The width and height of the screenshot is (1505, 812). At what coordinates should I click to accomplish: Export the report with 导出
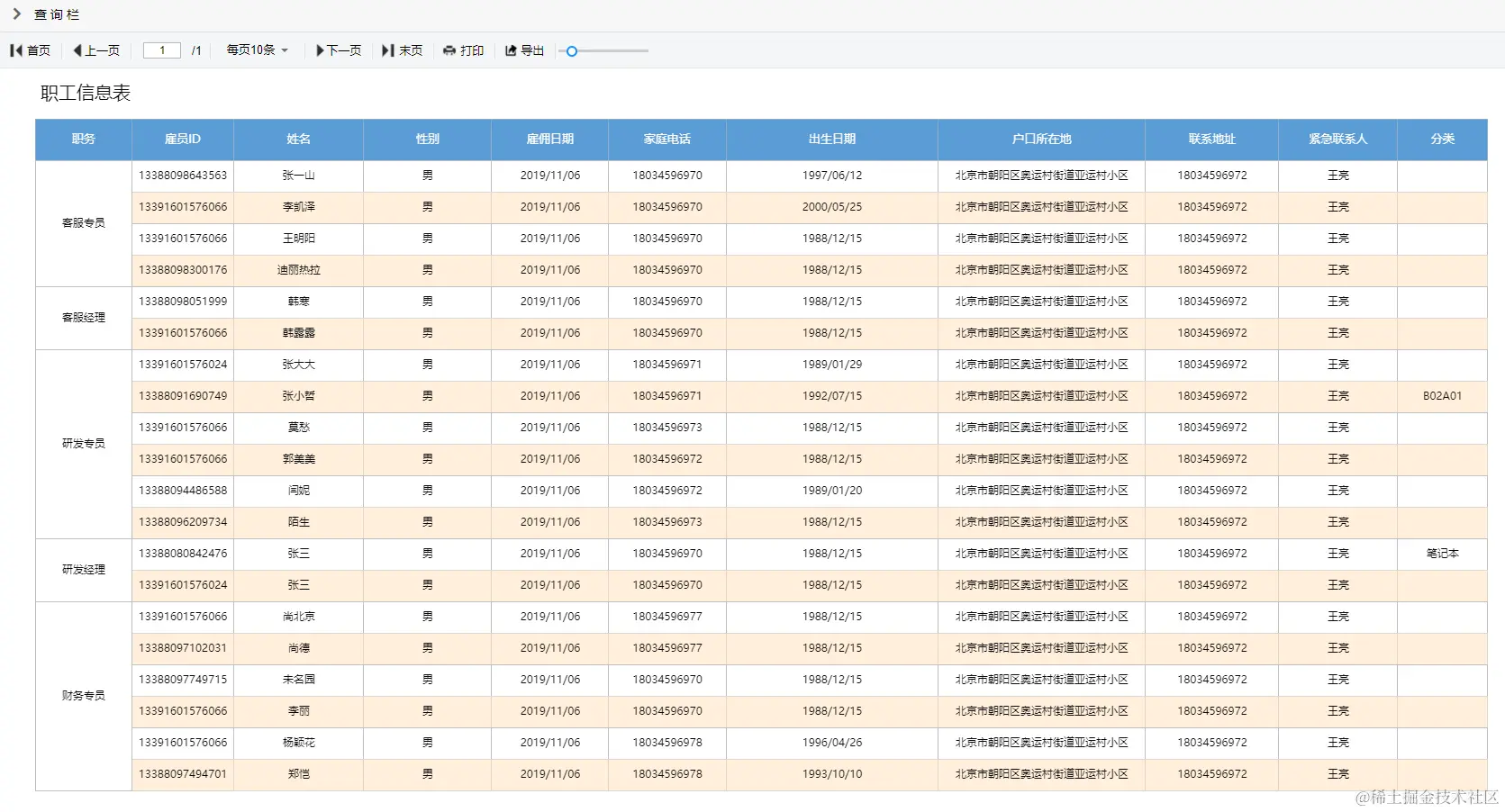524,50
